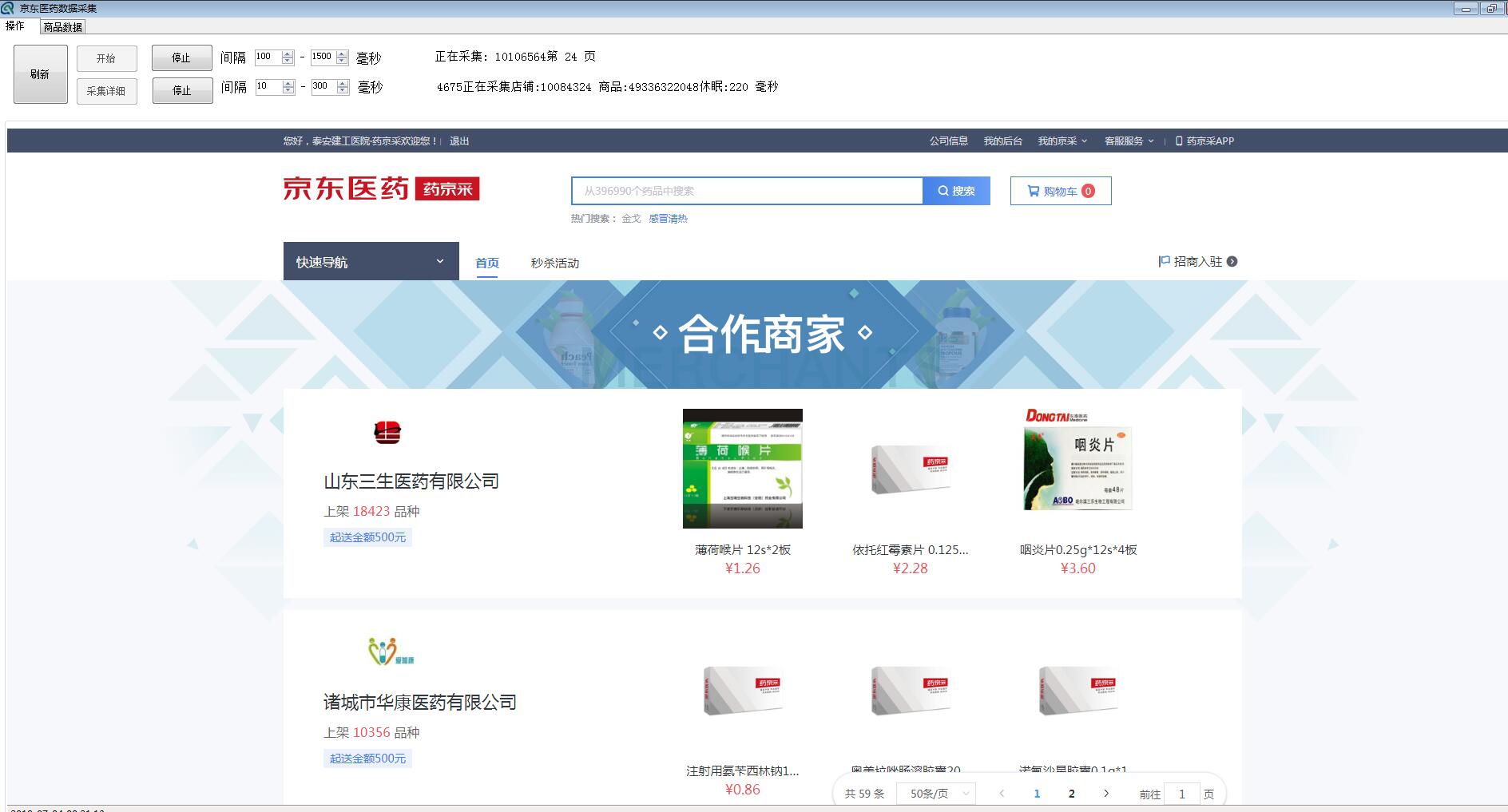Click product title 咽炎片0.25g*12s*4板
The image size is (1508, 812).
1078,549
